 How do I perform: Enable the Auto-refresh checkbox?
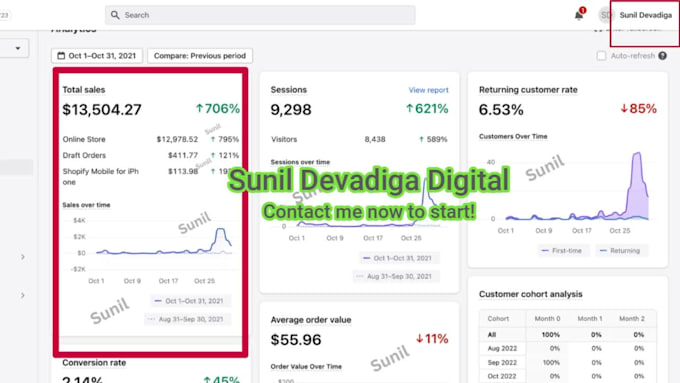[601, 56]
